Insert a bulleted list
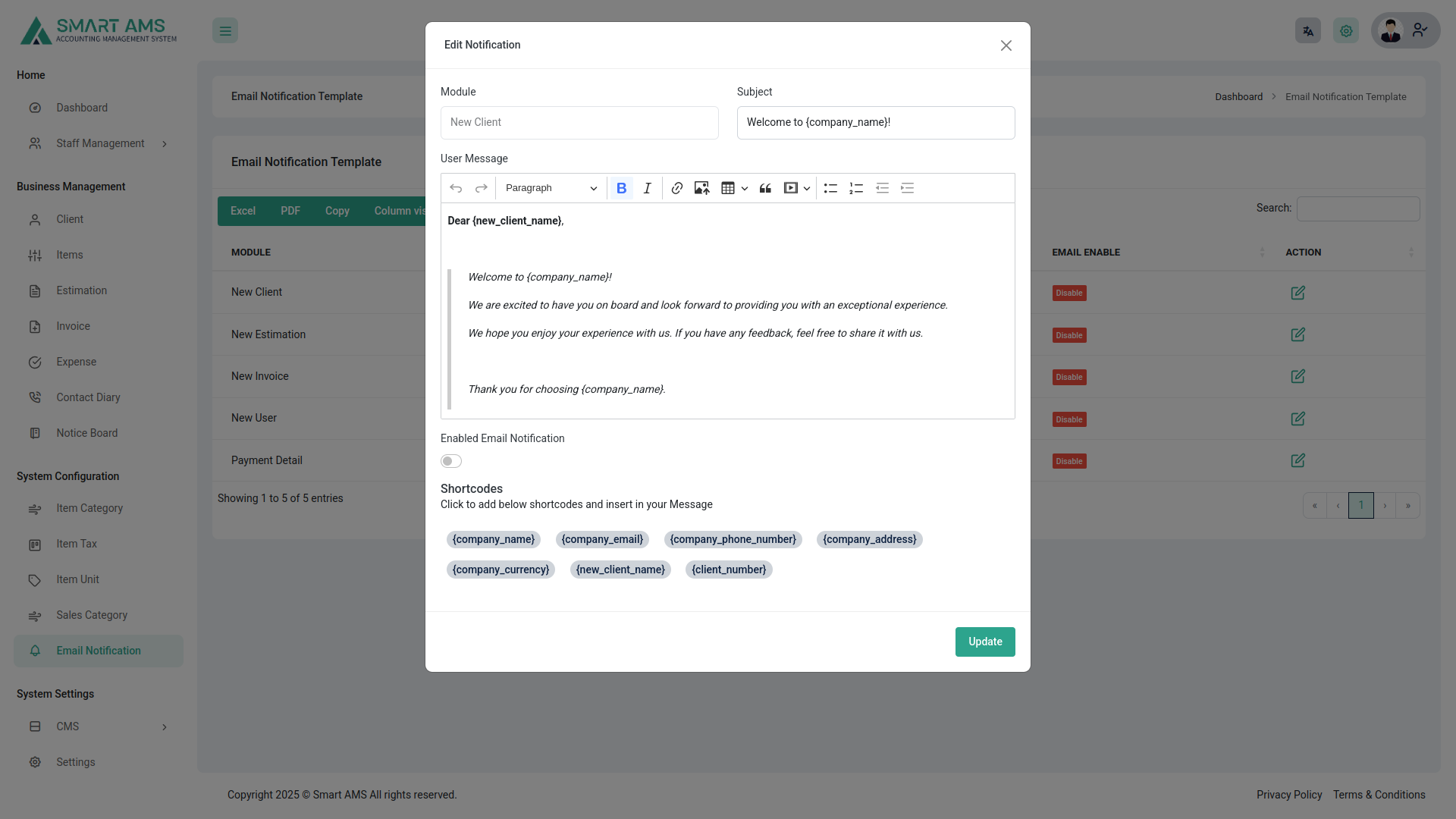The width and height of the screenshot is (1456, 819). (x=830, y=188)
